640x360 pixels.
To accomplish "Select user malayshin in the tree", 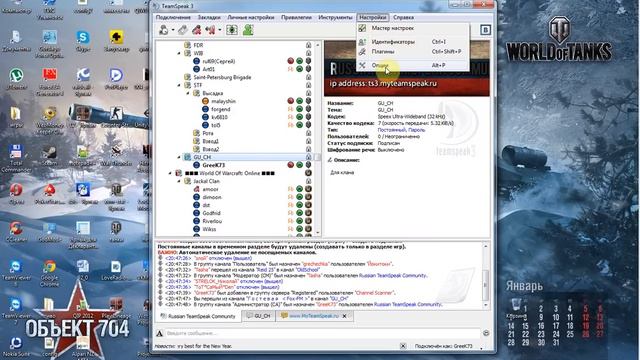I will click(223, 101).
